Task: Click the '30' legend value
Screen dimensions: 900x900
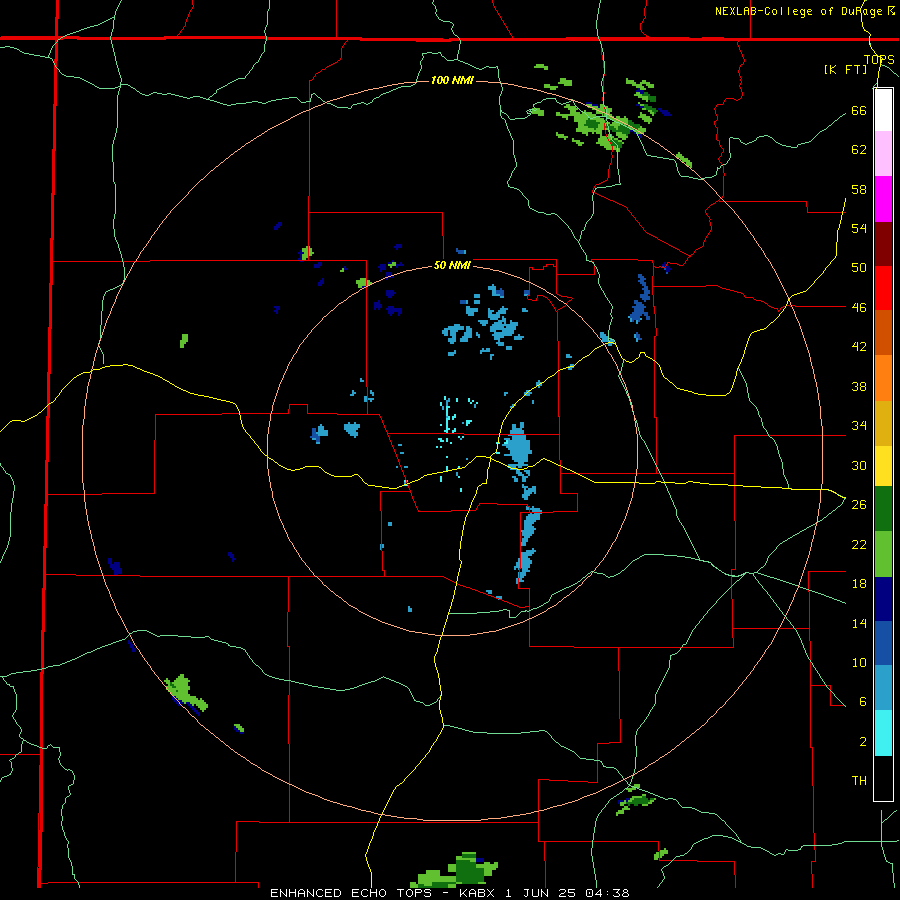Action: [x=859, y=465]
